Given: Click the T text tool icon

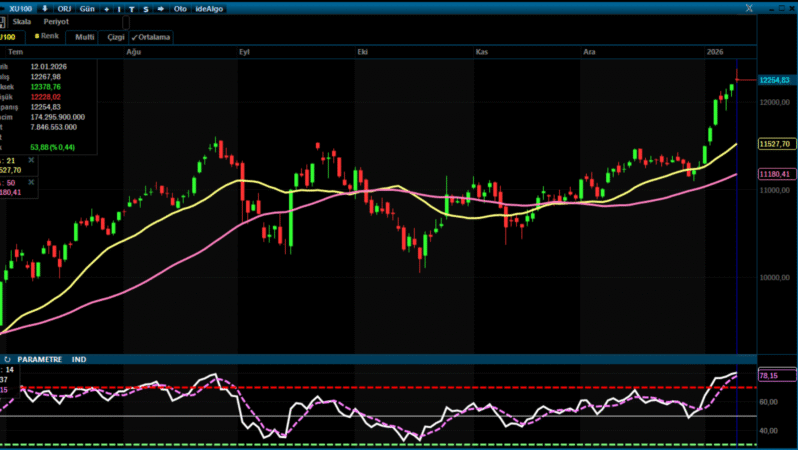Looking at the screenshot, I should 133,8.
